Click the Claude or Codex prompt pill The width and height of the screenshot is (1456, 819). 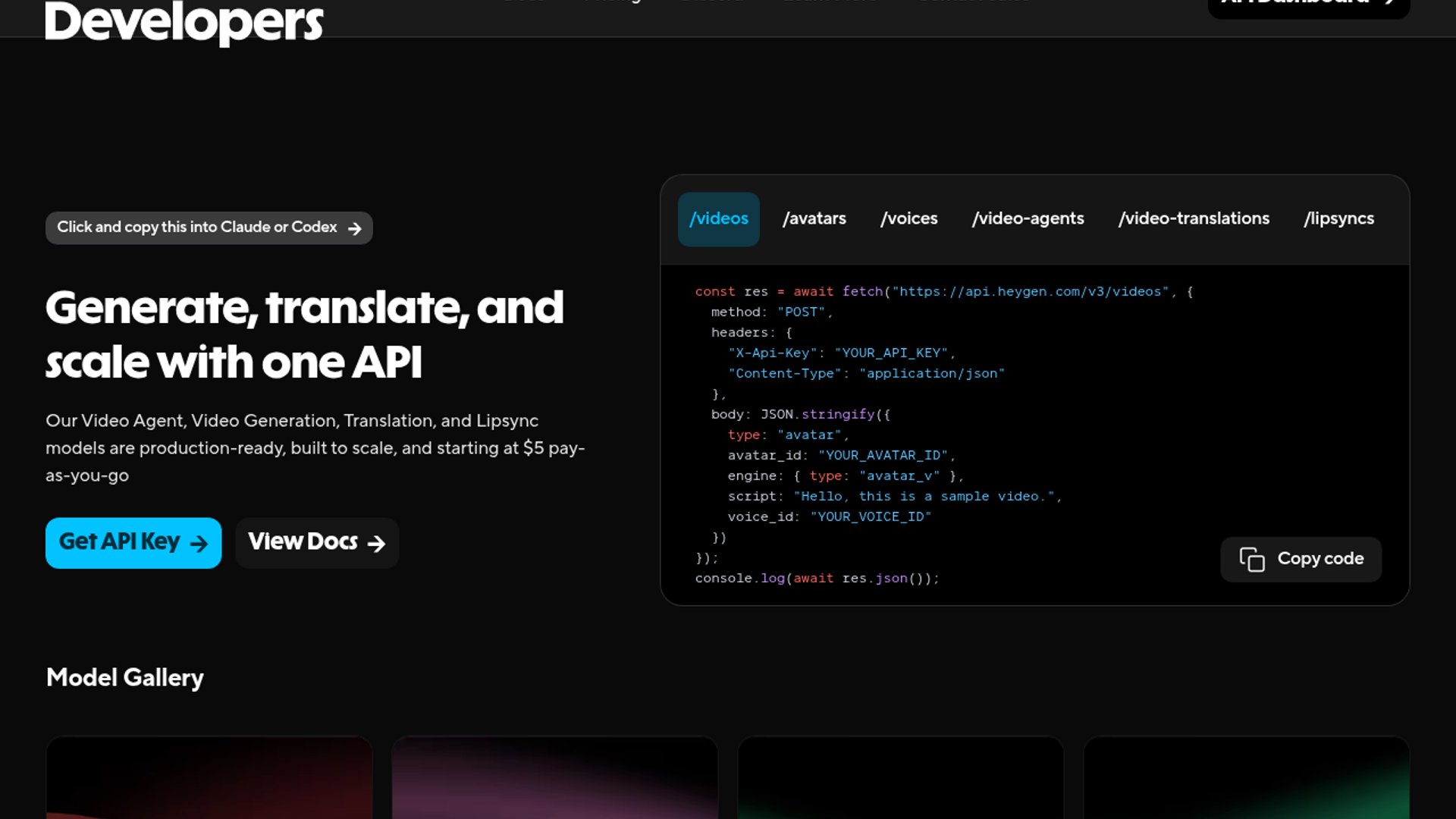pyautogui.click(x=209, y=227)
